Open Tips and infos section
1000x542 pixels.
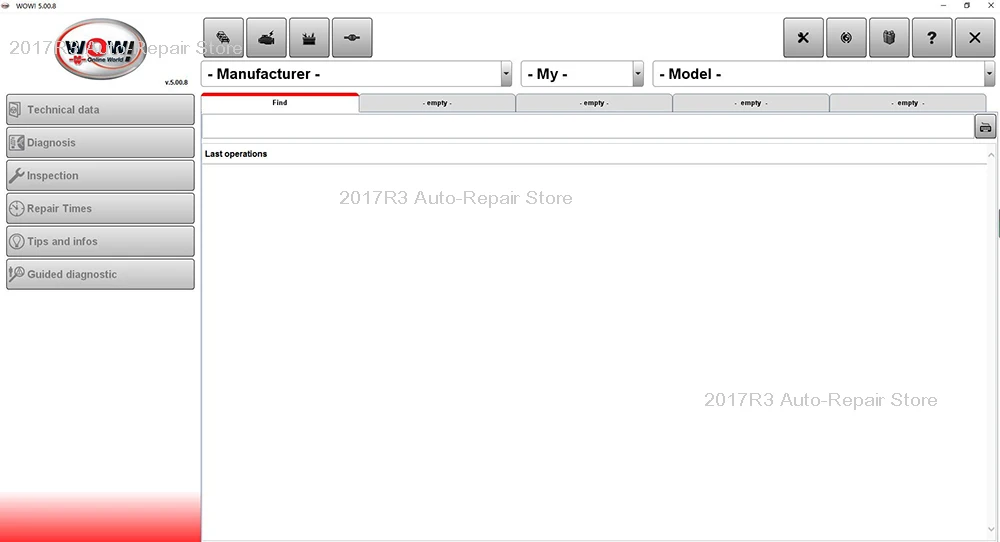tap(100, 242)
